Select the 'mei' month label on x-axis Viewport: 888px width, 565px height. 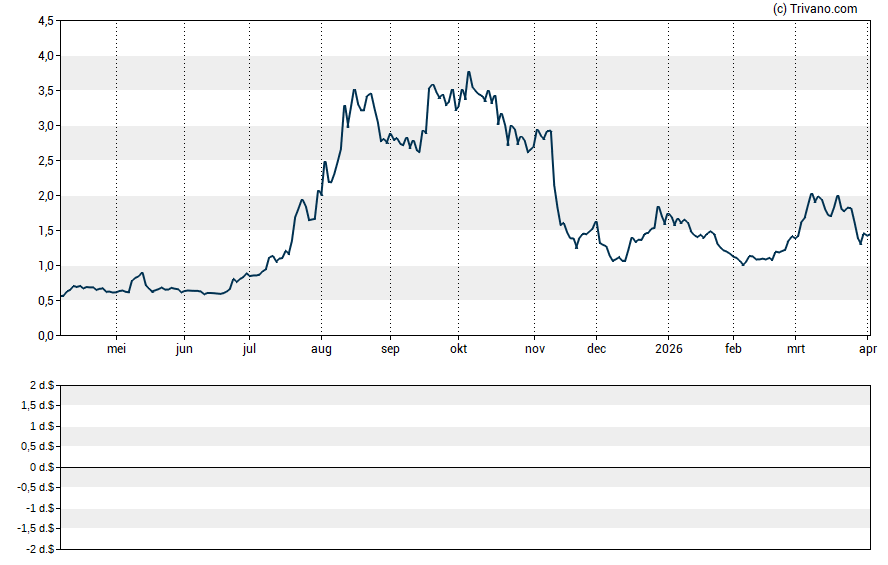(117, 350)
